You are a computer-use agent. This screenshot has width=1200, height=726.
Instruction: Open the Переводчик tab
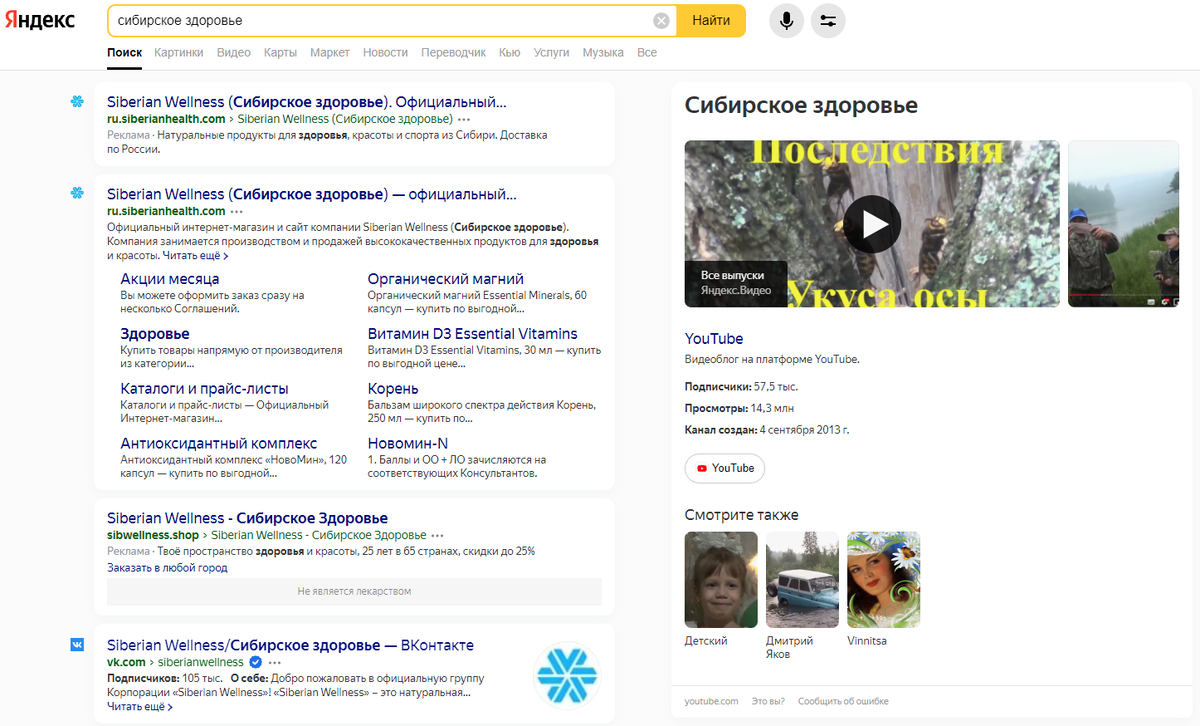[x=453, y=52]
